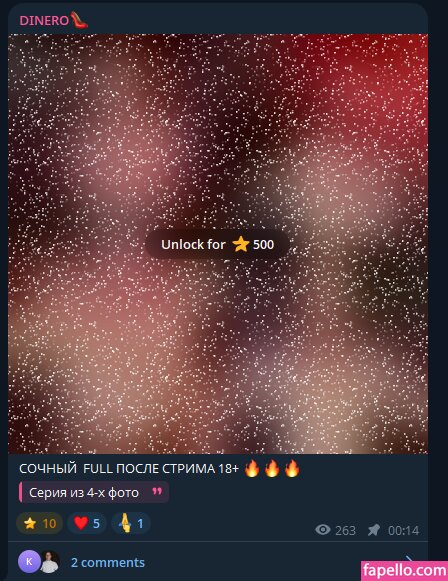
Task: Toggle the praying hands reaction with count 1
Action: pos(131,523)
